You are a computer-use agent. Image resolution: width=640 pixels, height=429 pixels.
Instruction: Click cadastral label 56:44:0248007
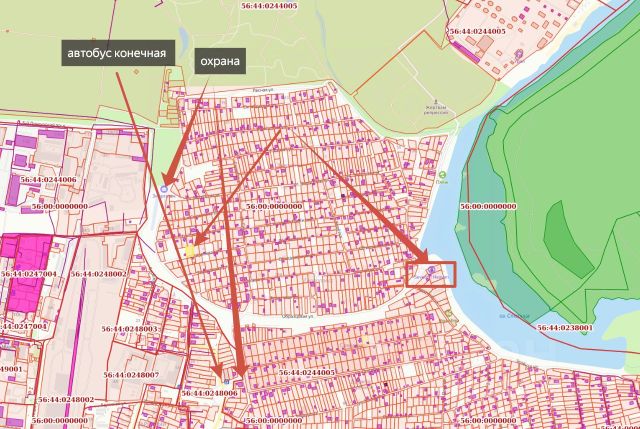tap(131, 374)
